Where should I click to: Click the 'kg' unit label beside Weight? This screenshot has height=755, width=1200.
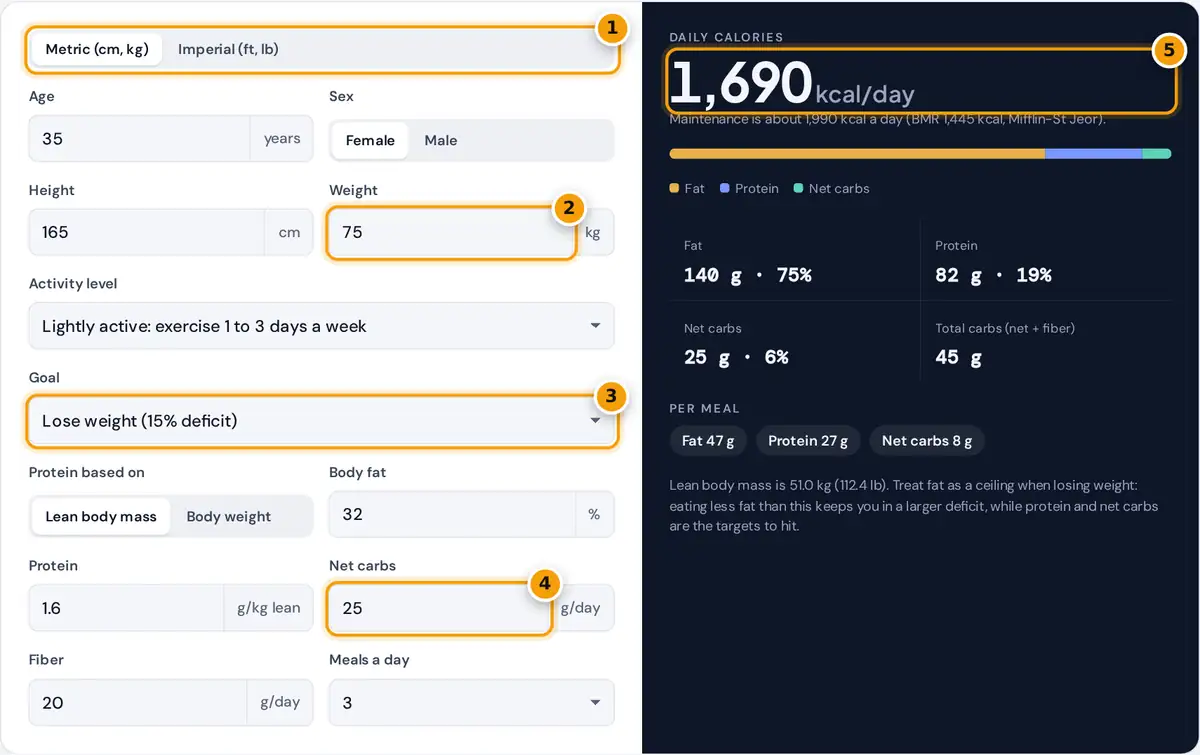[593, 232]
